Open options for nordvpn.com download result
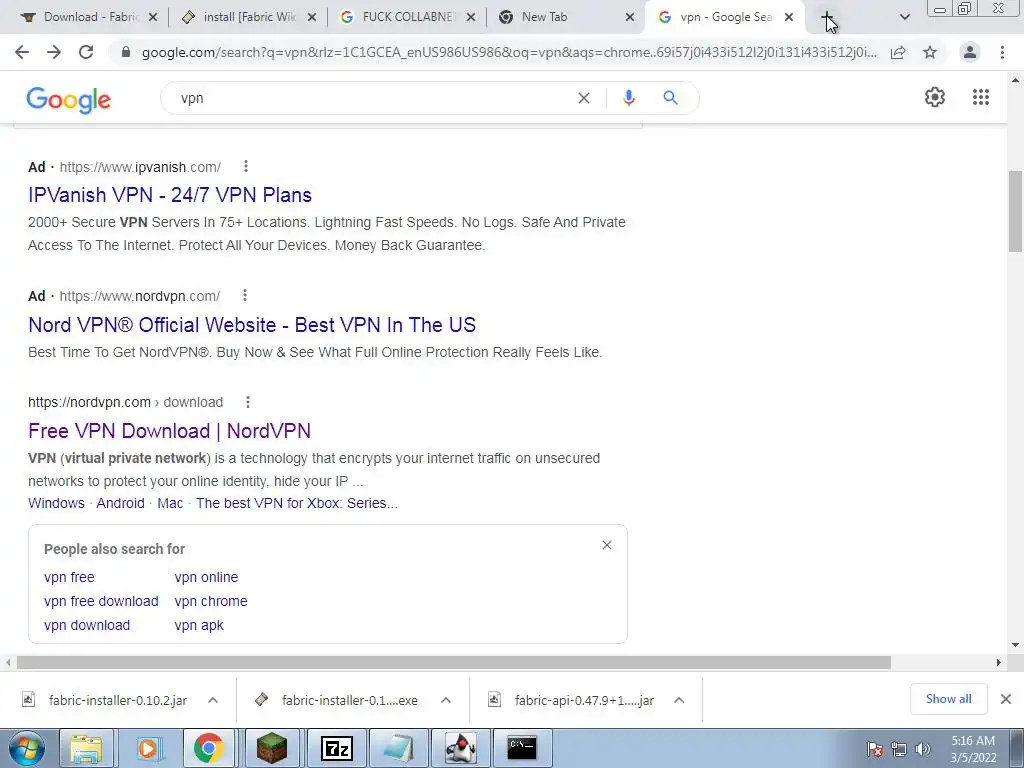Screen dimensions: 1024x768 (248, 402)
